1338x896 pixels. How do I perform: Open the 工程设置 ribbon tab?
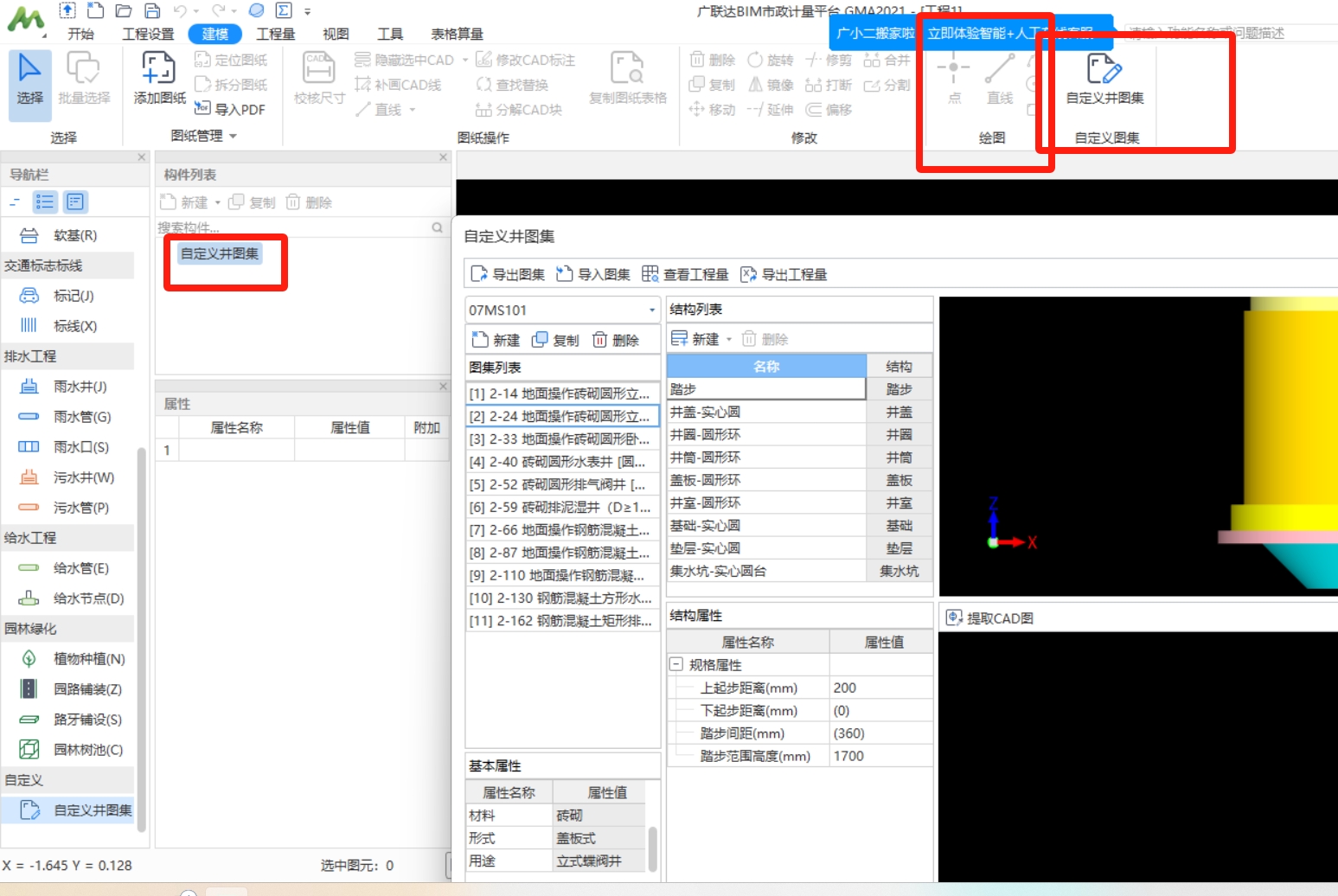(x=148, y=34)
